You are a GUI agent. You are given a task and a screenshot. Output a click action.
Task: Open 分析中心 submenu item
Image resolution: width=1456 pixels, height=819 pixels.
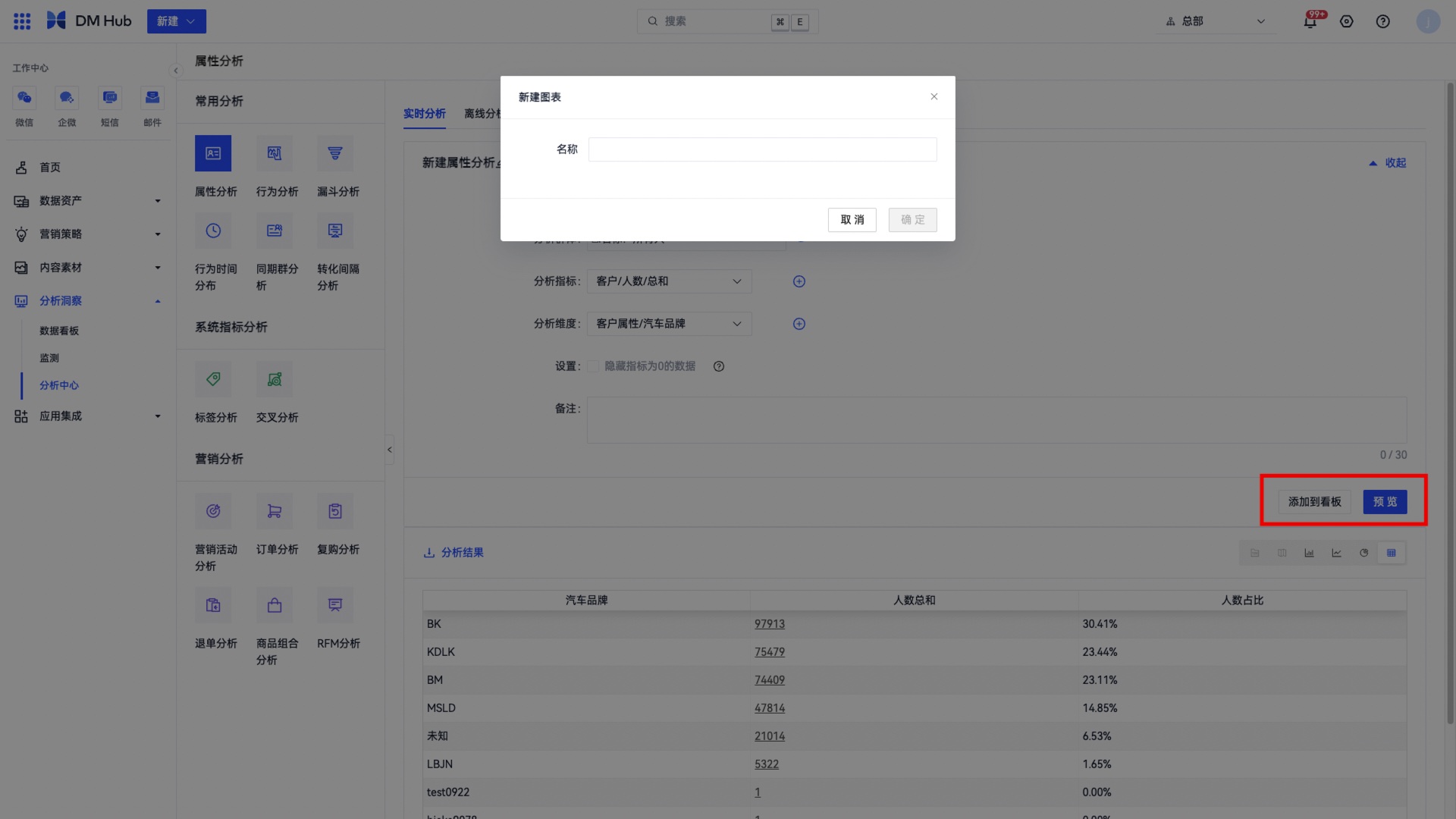pyautogui.click(x=59, y=385)
